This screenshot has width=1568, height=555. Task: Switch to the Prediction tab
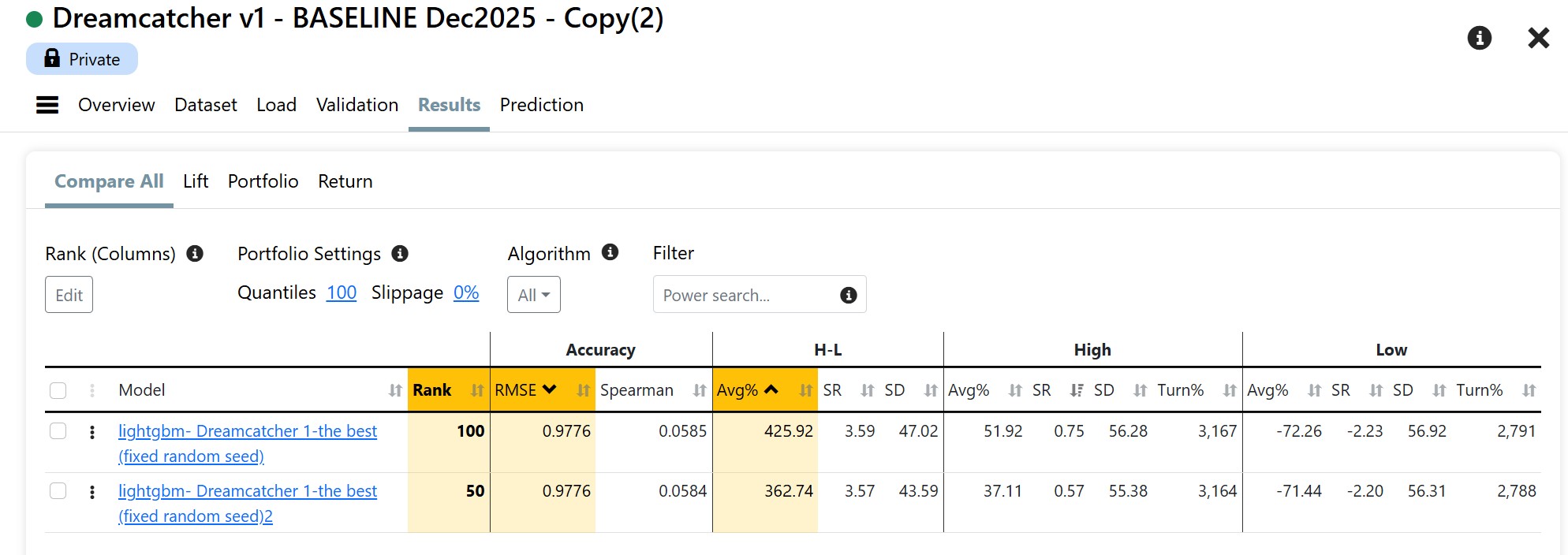click(541, 105)
